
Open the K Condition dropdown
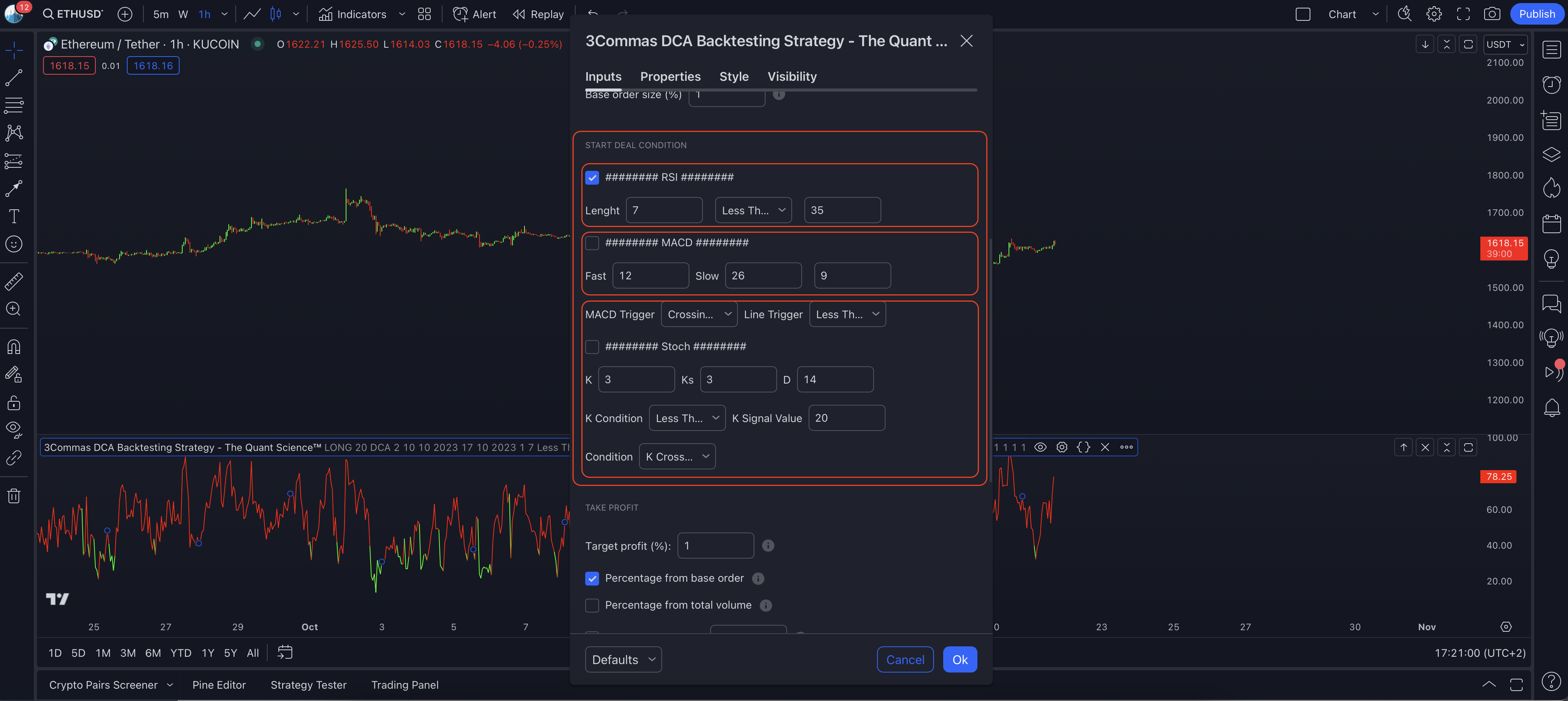(687, 418)
